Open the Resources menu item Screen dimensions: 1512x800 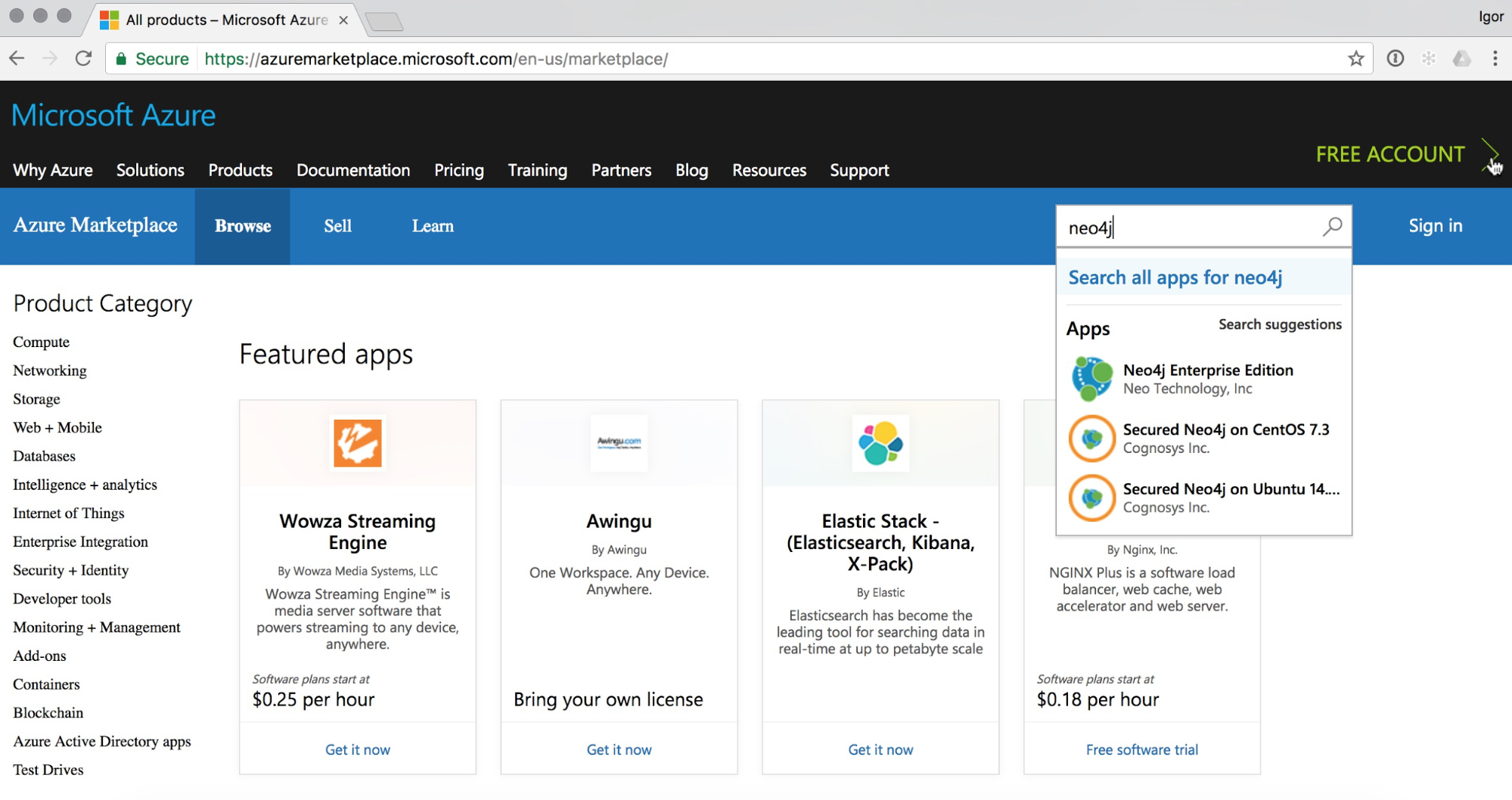[x=769, y=170]
